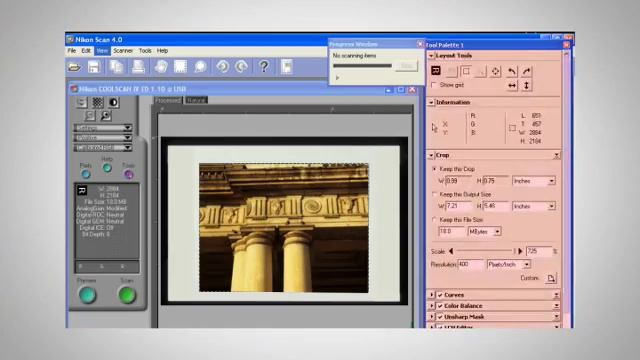Open the Help menu
Image resolution: width=640 pixels, height=360 pixels.
[x=162, y=51]
